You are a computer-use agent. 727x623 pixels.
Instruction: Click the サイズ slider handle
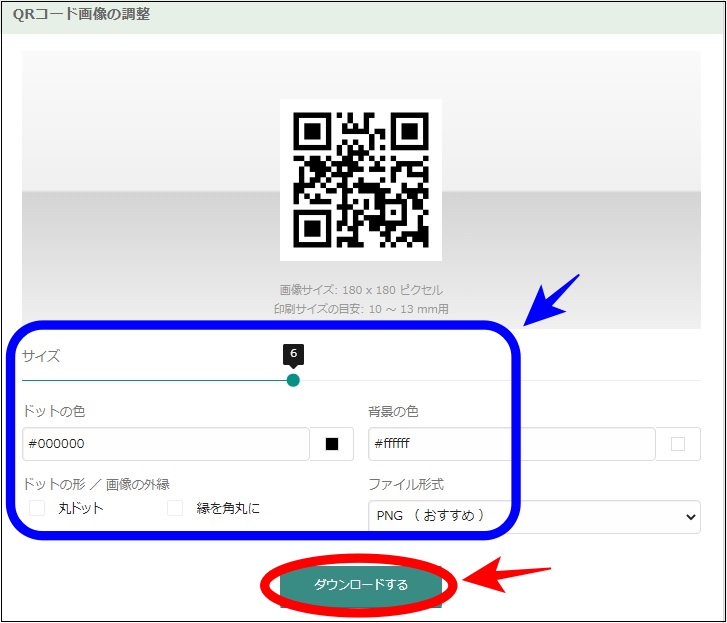tap(293, 380)
